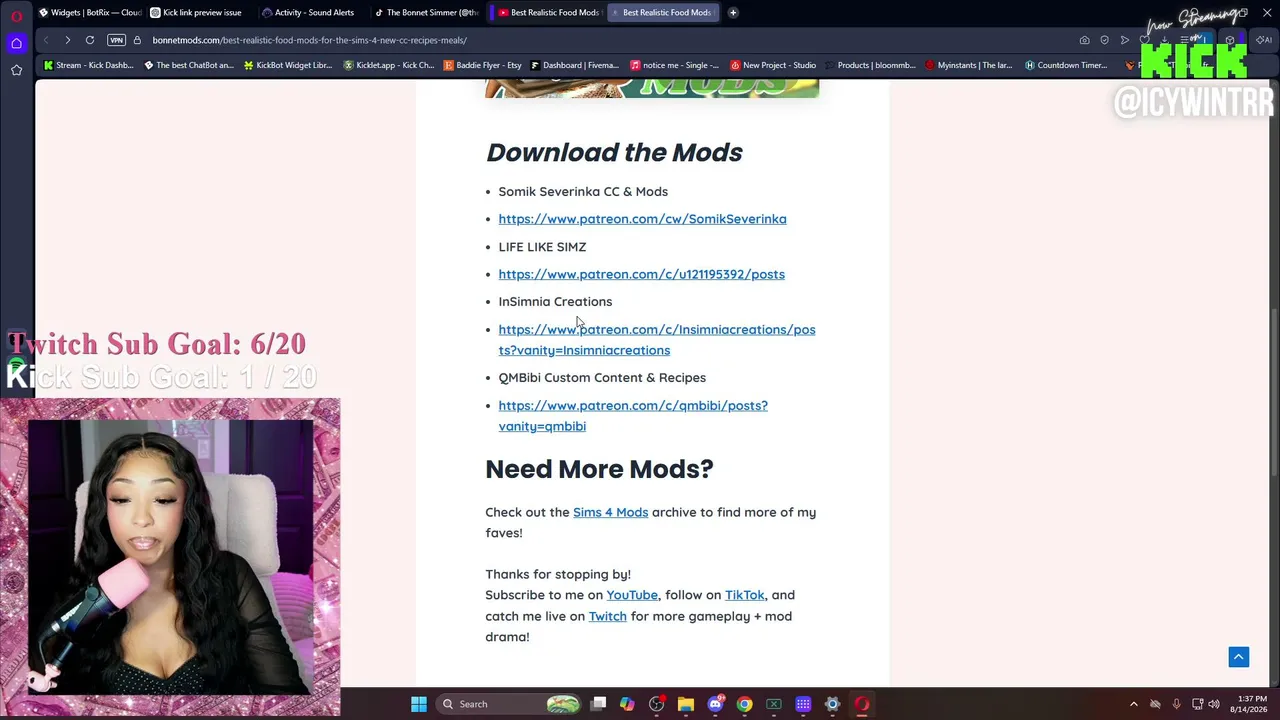Click the microphone icon in system tray
The height and width of the screenshot is (720, 1280).
pyautogui.click(x=1176, y=704)
